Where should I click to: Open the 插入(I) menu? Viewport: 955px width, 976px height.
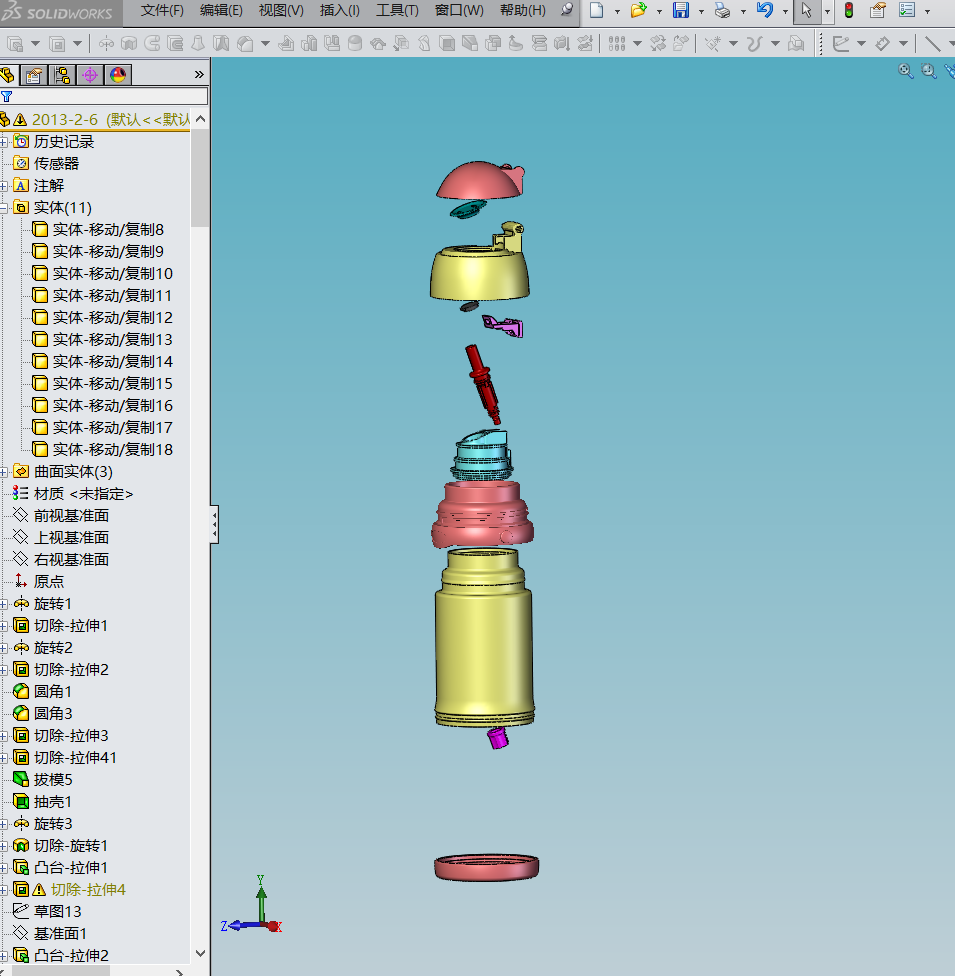[339, 10]
